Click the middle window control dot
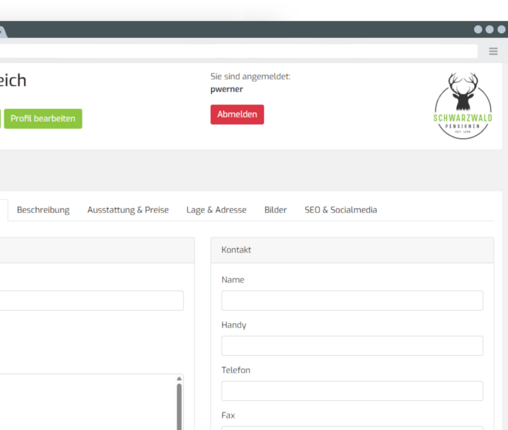The height and width of the screenshot is (430, 508). [490, 30]
